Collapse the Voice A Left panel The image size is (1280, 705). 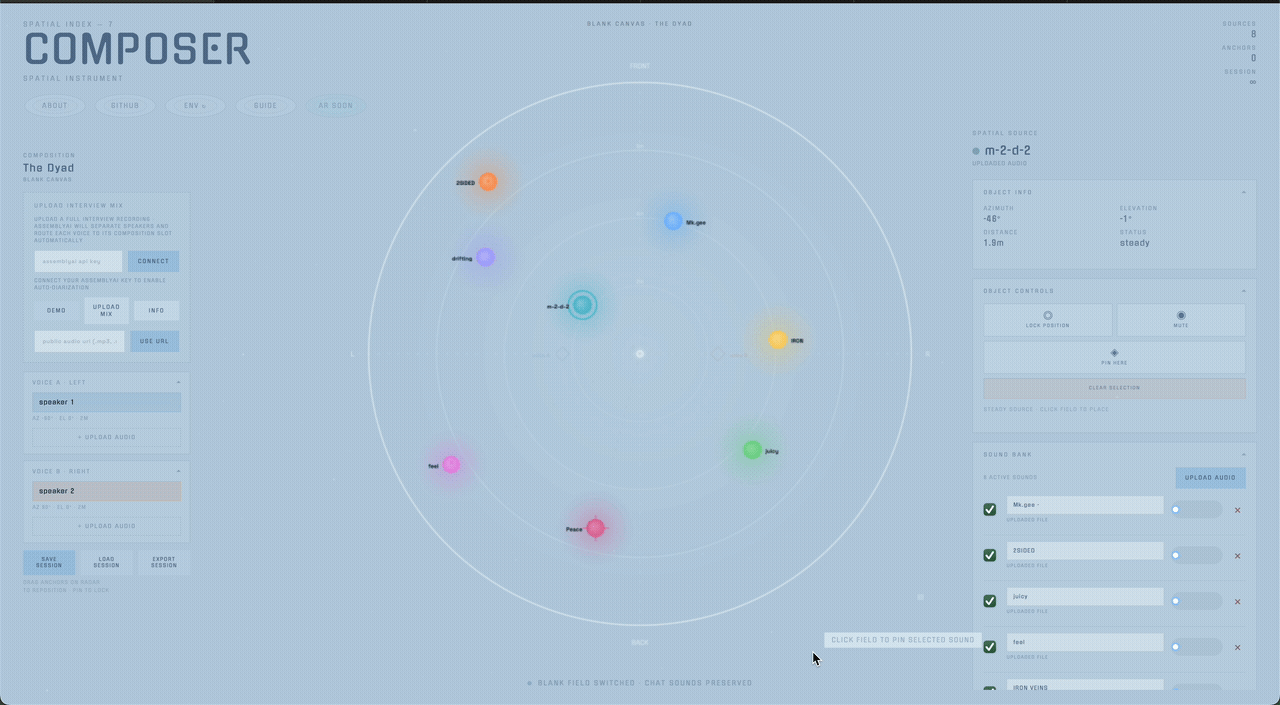(x=179, y=382)
